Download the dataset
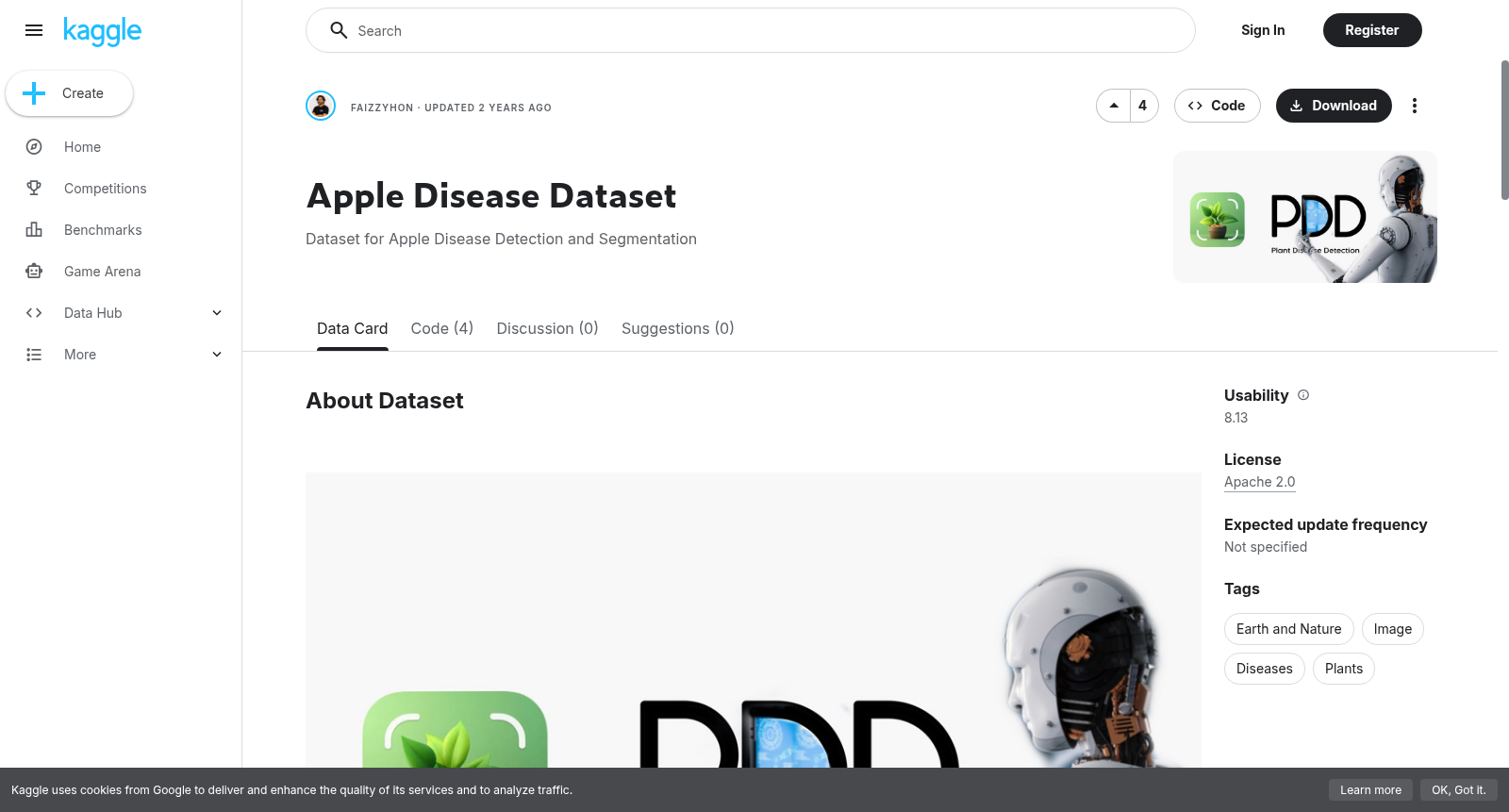The width and height of the screenshot is (1509, 812). click(x=1334, y=106)
